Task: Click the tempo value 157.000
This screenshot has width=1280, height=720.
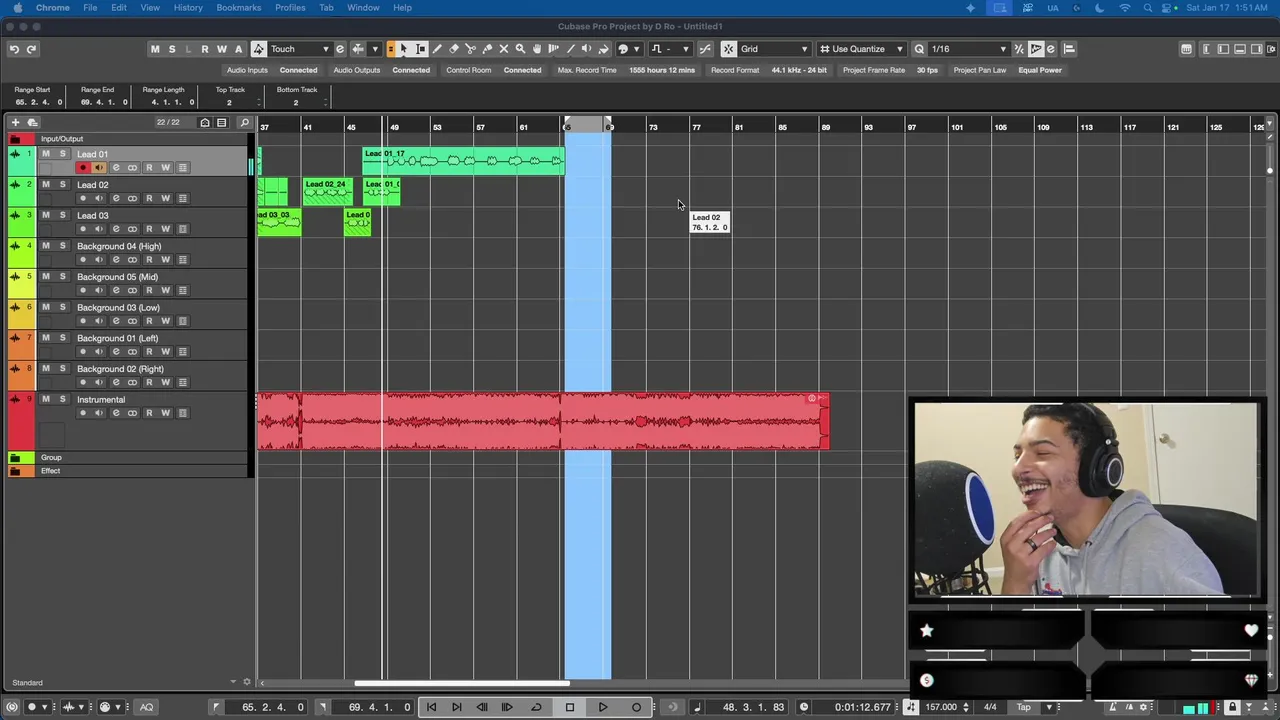Action: (x=941, y=707)
